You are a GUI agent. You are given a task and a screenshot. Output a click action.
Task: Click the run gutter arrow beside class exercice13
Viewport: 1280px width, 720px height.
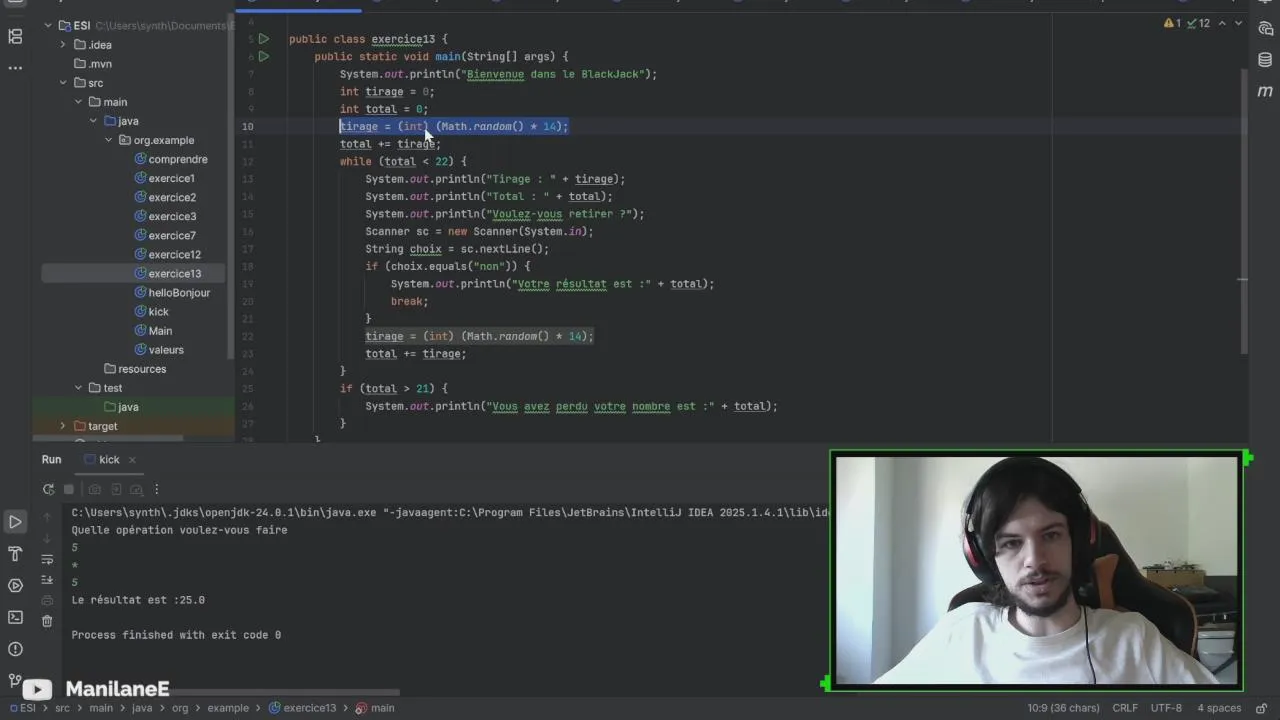(x=263, y=39)
